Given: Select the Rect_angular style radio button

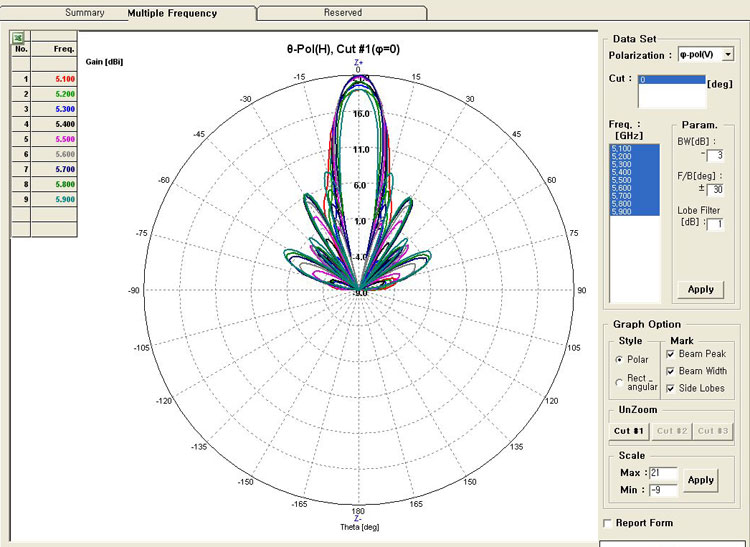Looking at the screenshot, I should click(x=619, y=382).
